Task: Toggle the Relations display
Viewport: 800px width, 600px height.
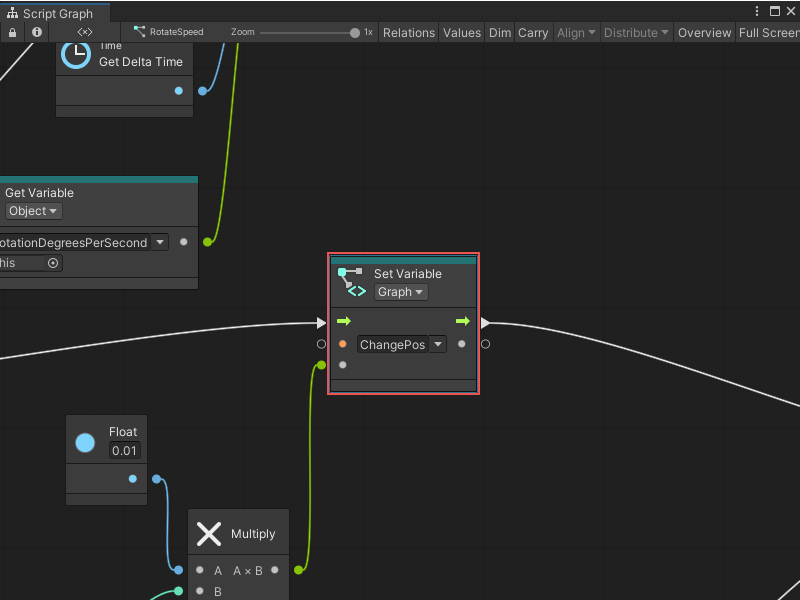Action: (x=408, y=32)
